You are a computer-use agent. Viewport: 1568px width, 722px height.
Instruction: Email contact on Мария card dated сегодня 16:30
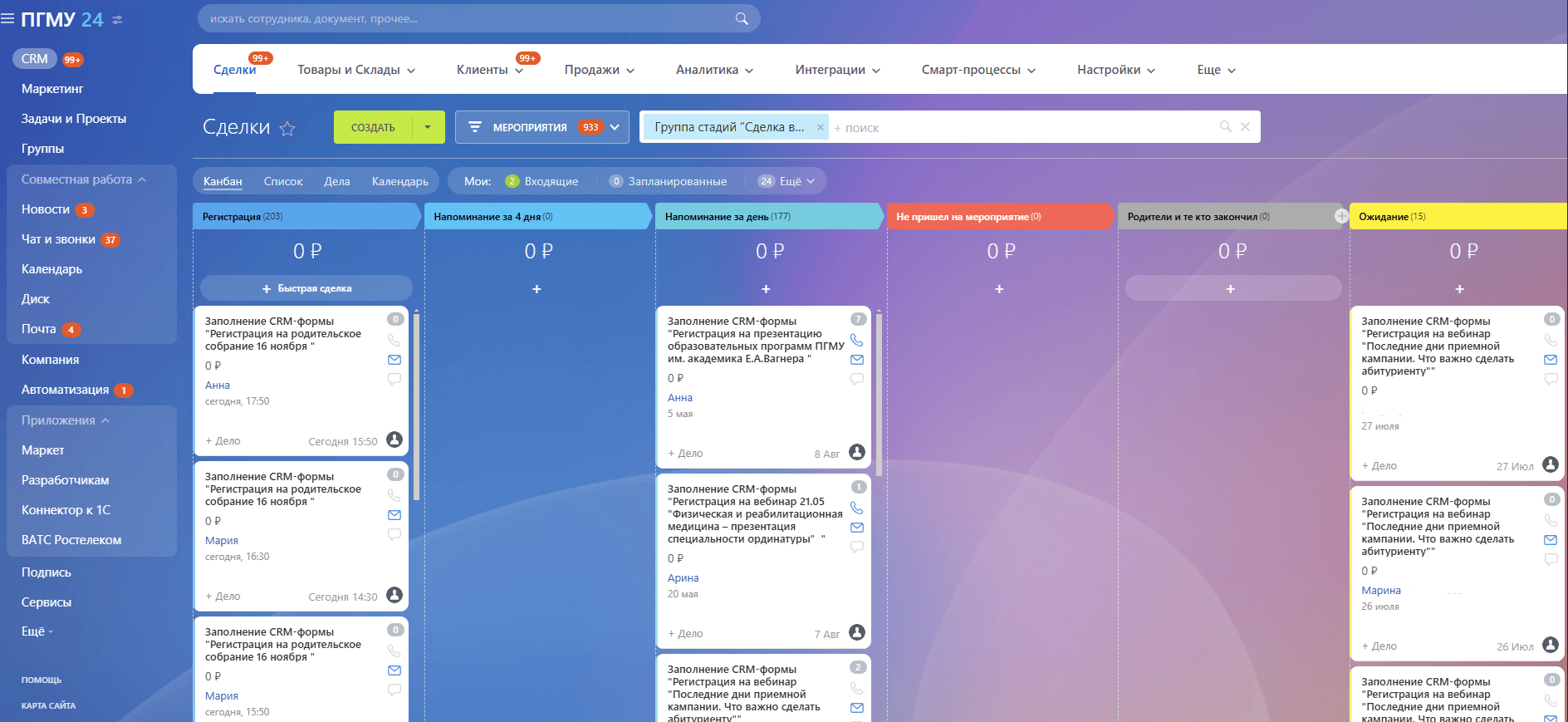(394, 515)
